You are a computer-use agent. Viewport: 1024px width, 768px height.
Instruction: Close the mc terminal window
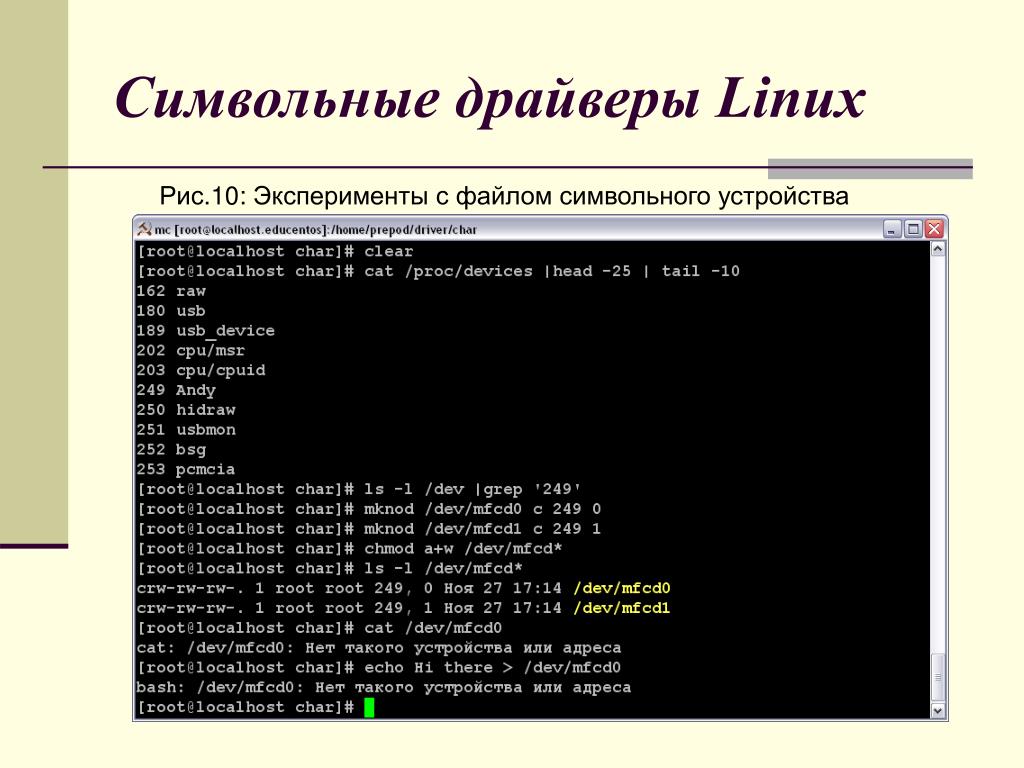click(935, 229)
